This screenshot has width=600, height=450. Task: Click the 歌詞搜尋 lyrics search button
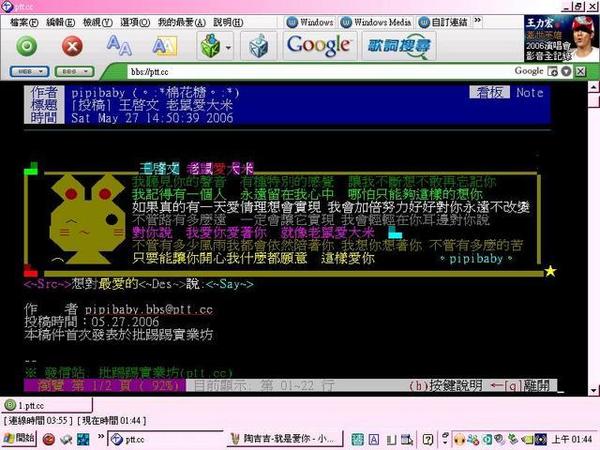click(x=398, y=46)
